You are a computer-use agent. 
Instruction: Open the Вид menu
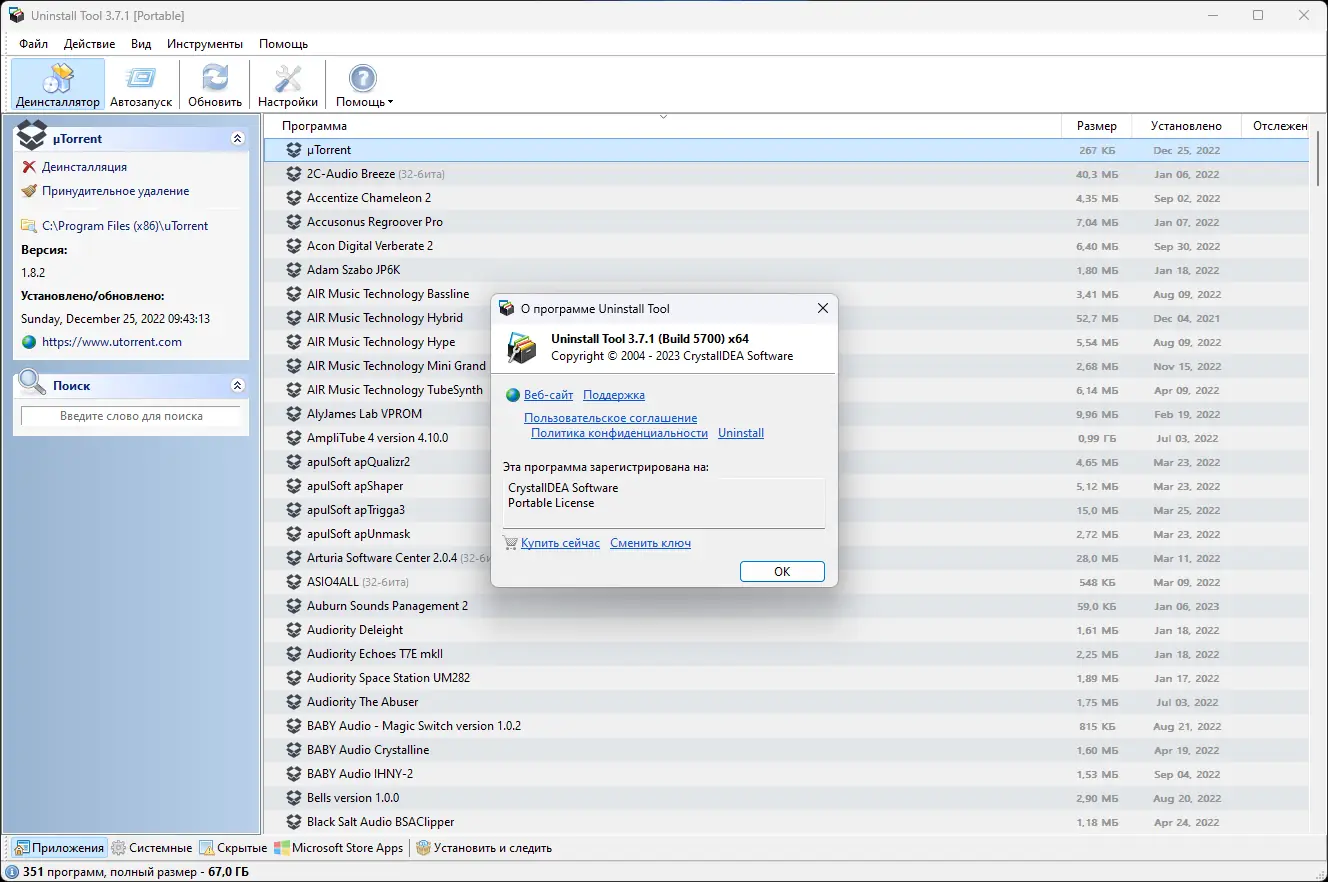coord(141,44)
